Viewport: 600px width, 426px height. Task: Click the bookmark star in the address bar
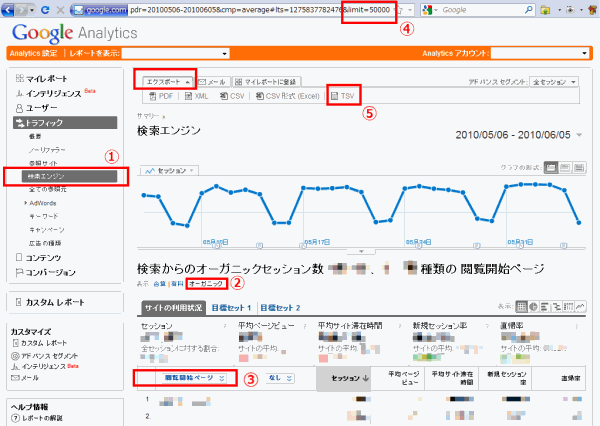click(399, 10)
